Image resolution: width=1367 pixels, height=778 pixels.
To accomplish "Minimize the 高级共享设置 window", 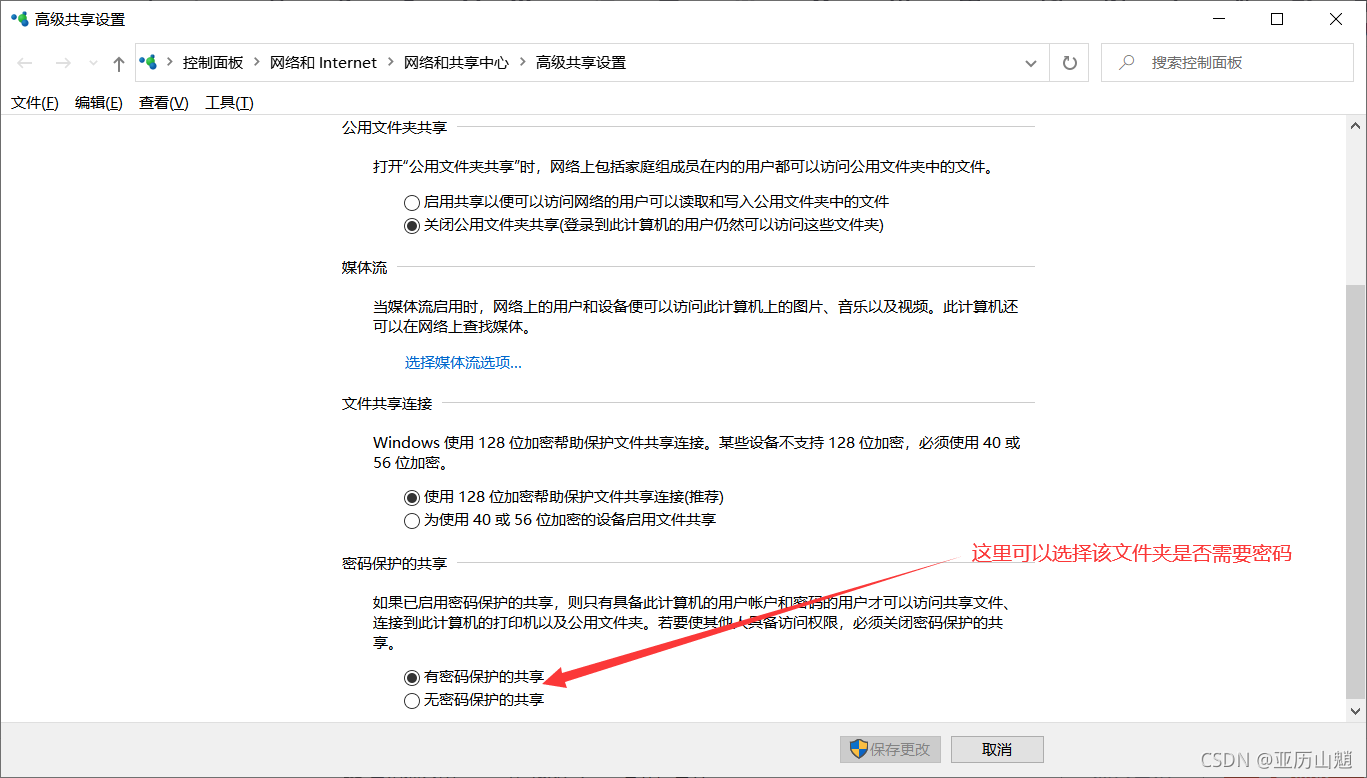I will coord(1218,19).
